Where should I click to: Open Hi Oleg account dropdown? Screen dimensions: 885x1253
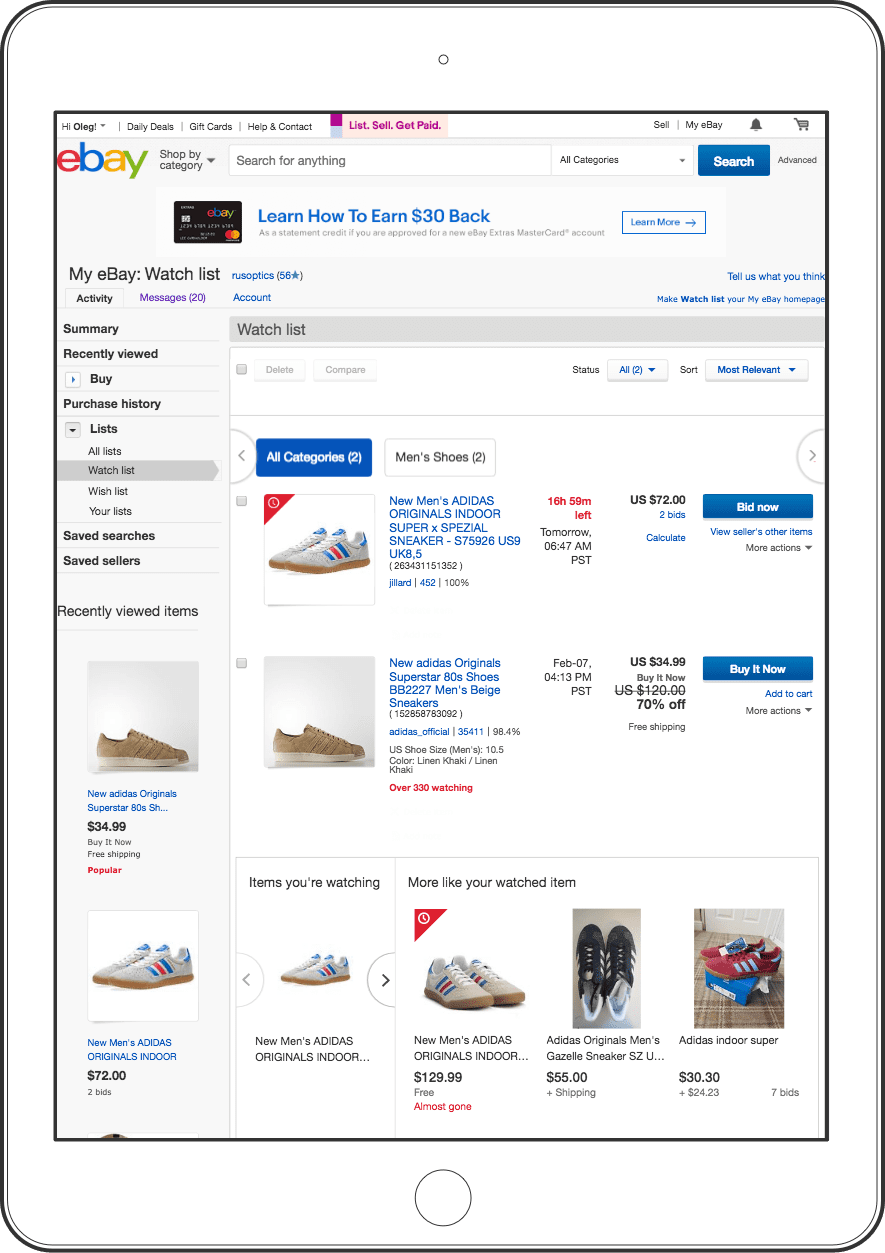(84, 127)
